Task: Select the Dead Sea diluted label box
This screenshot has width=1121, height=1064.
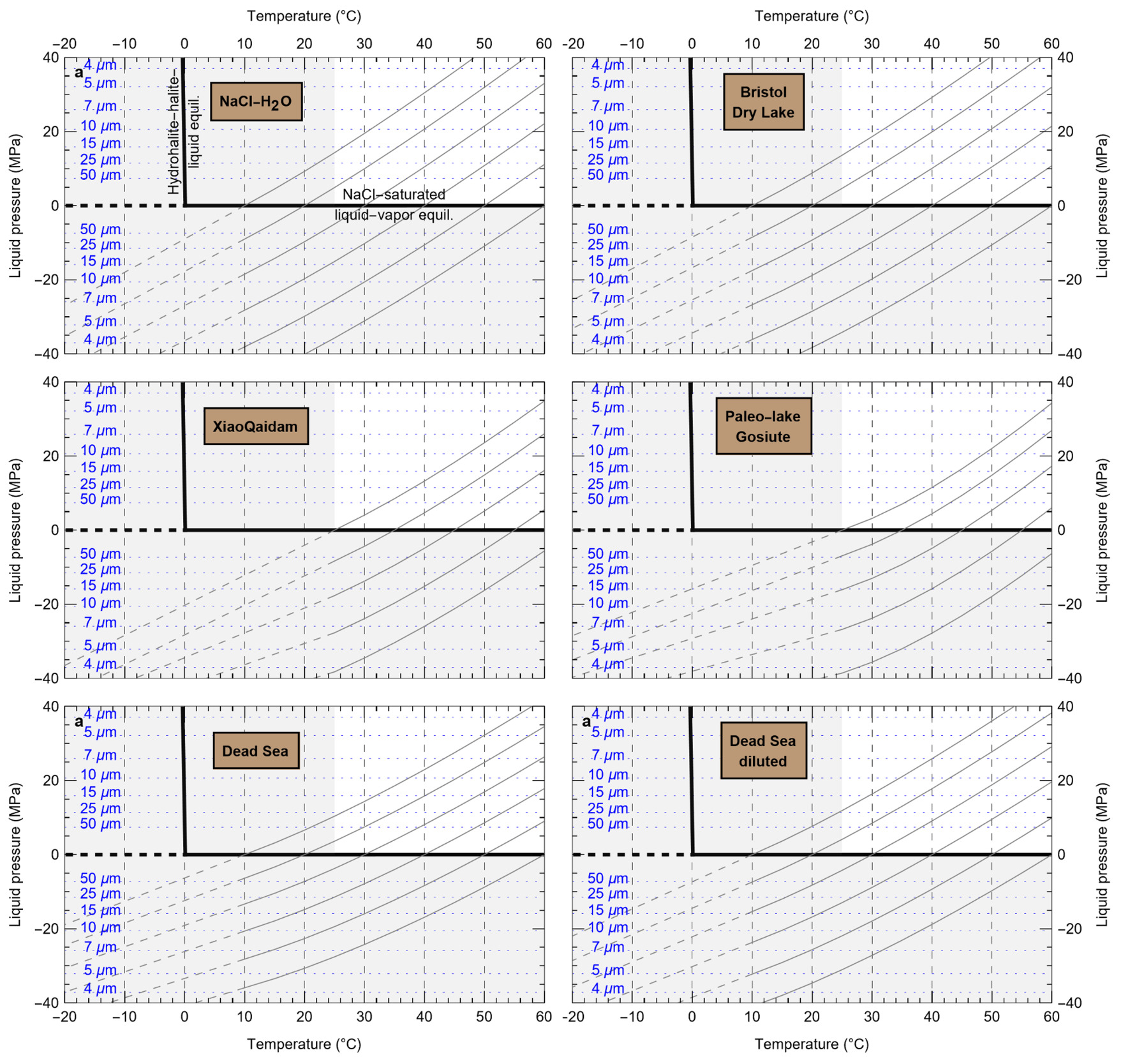Action: 763,751
